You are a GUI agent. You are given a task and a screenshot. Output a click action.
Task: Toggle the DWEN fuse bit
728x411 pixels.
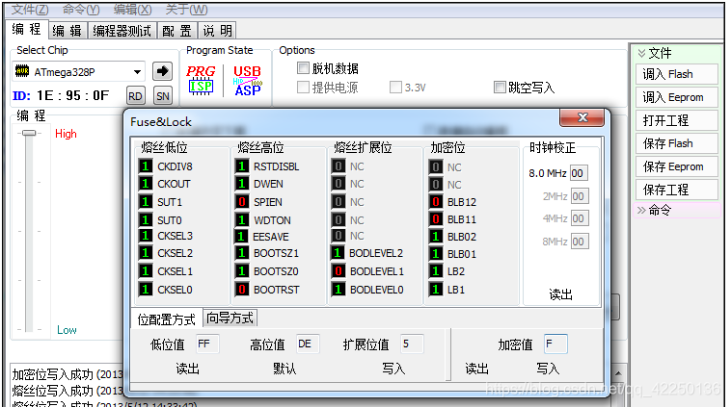click(x=241, y=184)
